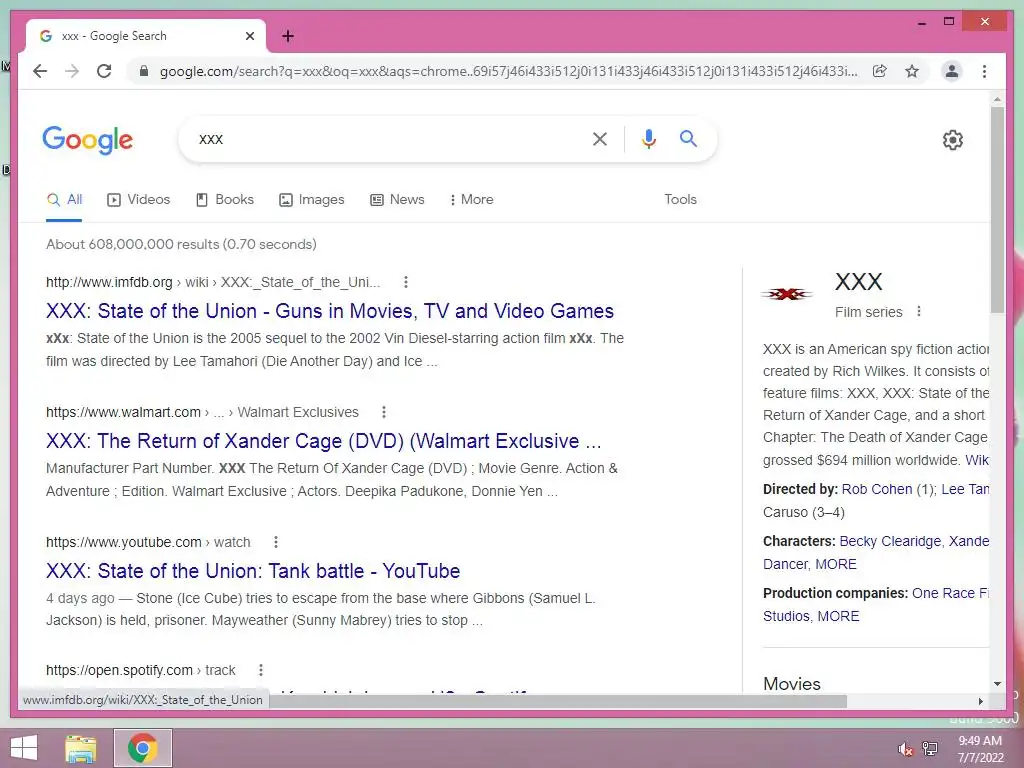Open Google quick settings gear
1024x768 pixels.
point(952,140)
